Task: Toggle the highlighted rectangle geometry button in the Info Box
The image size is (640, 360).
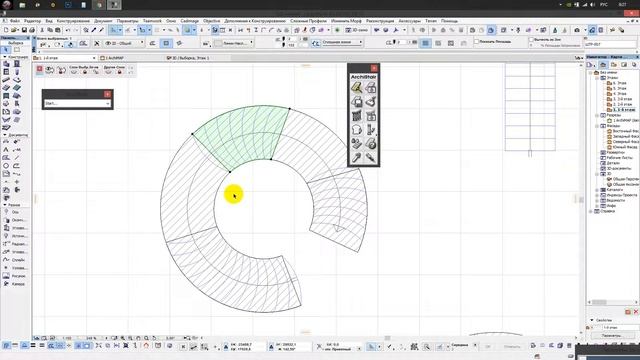Action: [166, 43]
